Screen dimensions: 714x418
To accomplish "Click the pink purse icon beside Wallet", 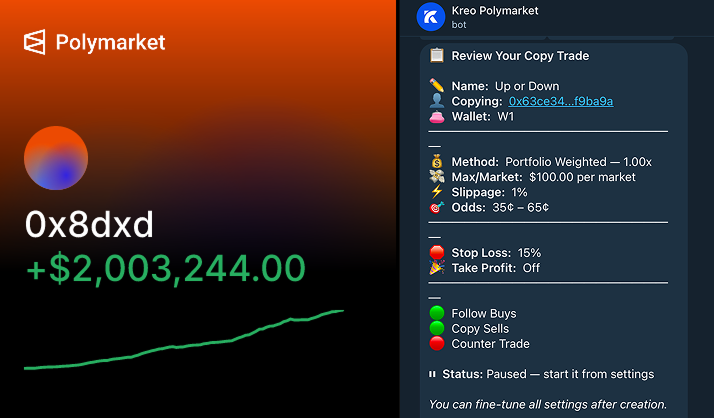I will pyautogui.click(x=437, y=117).
